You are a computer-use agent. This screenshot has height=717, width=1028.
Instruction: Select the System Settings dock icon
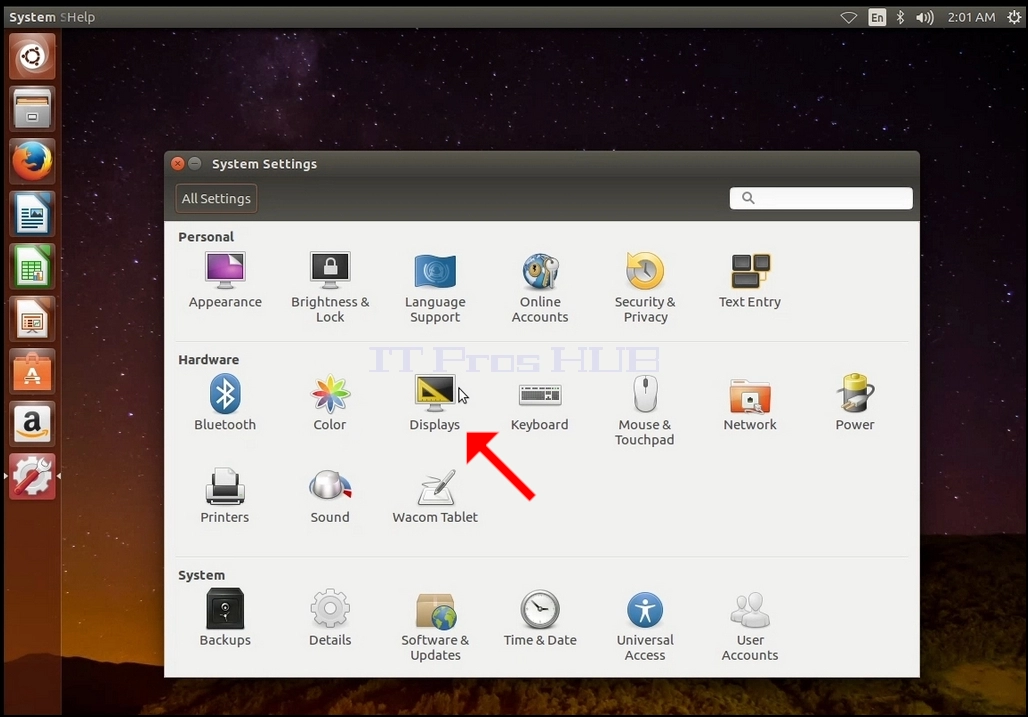point(32,476)
